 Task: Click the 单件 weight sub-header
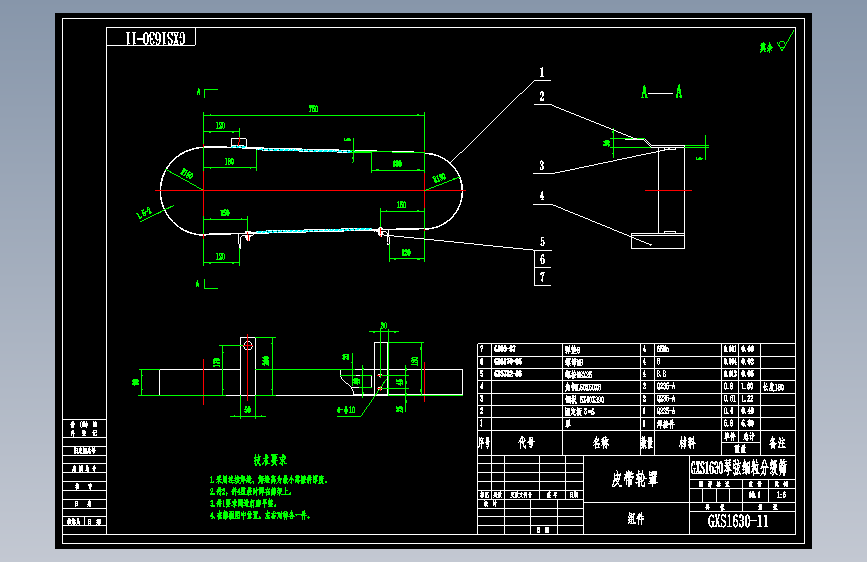coord(730,436)
